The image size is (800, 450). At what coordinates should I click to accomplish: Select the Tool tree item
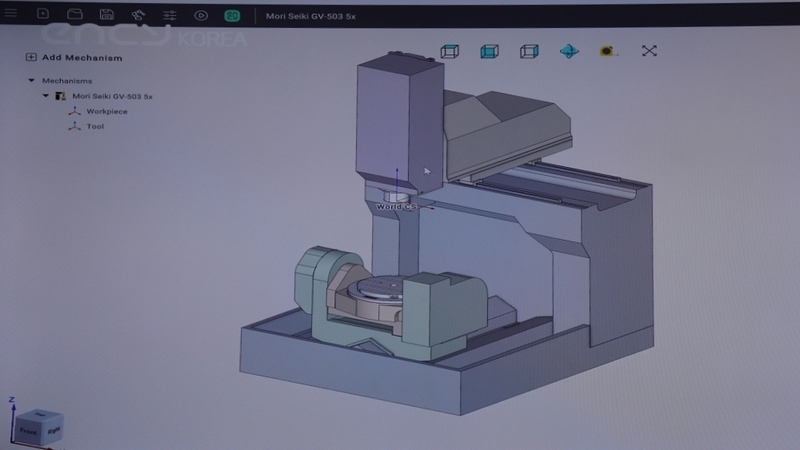coord(95,126)
